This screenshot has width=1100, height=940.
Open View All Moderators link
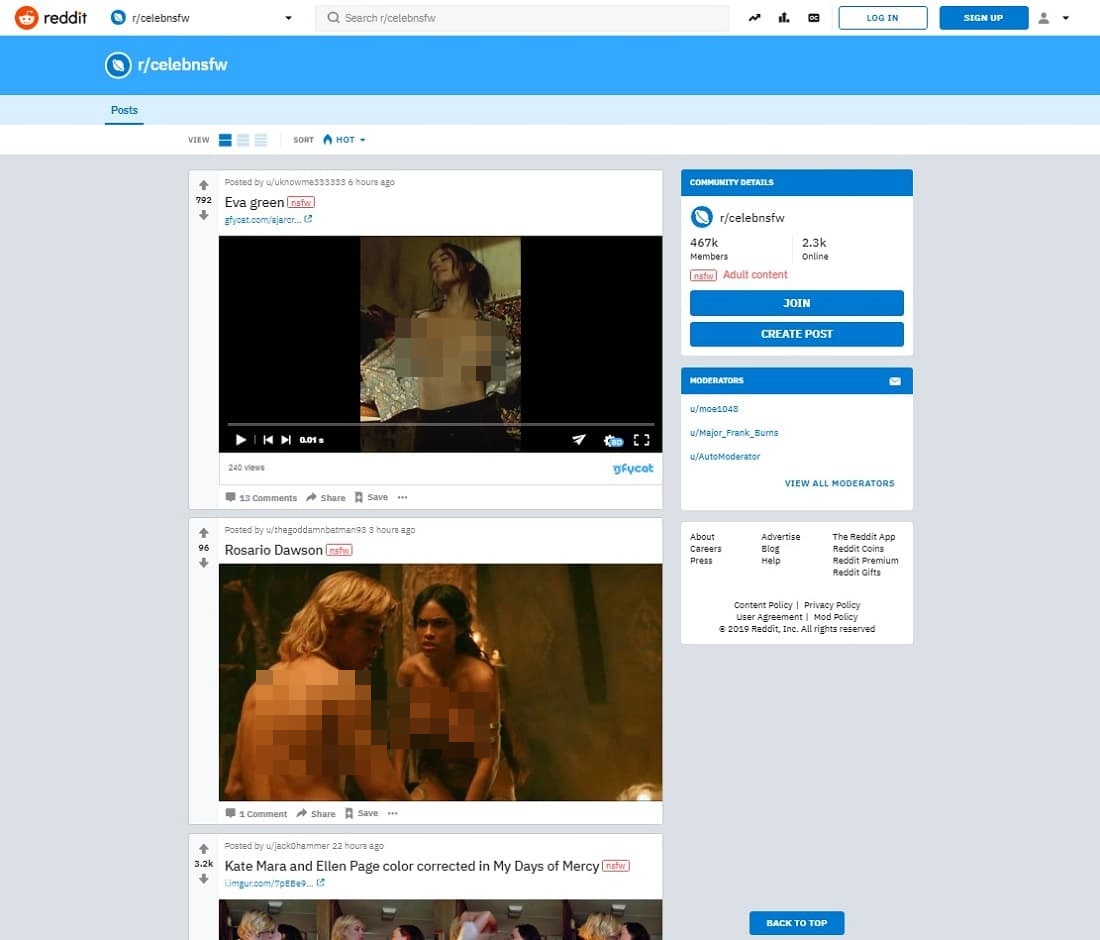click(839, 483)
